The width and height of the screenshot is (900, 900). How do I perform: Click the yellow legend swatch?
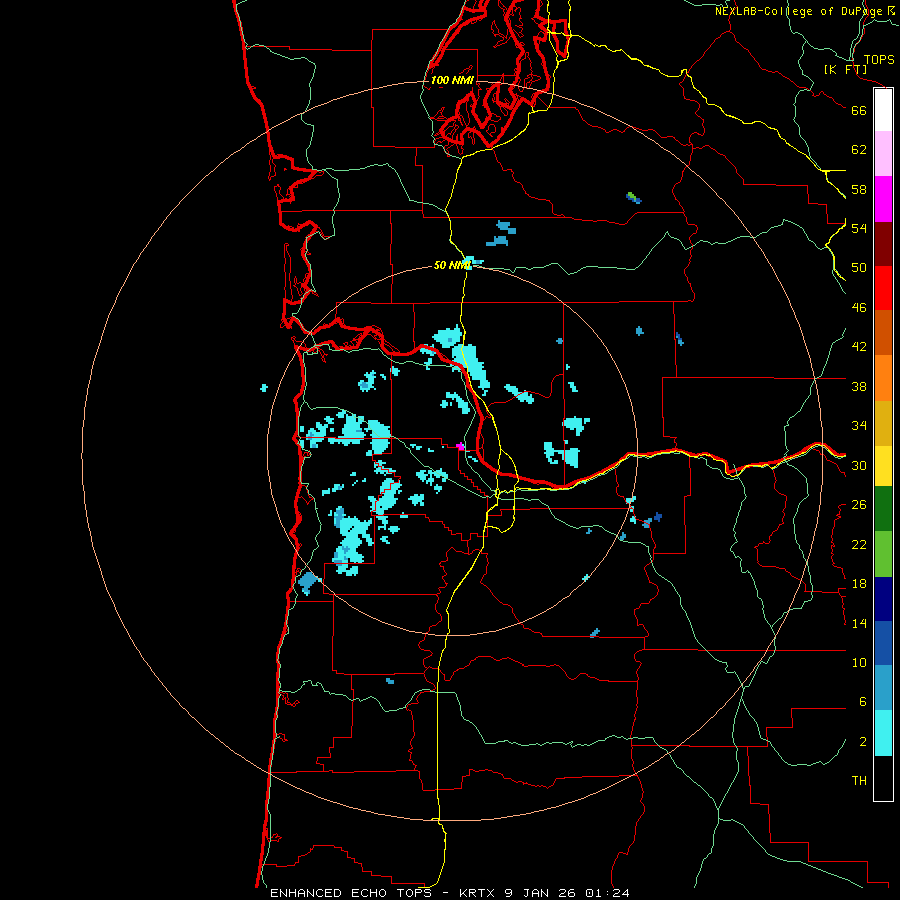(x=883, y=466)
